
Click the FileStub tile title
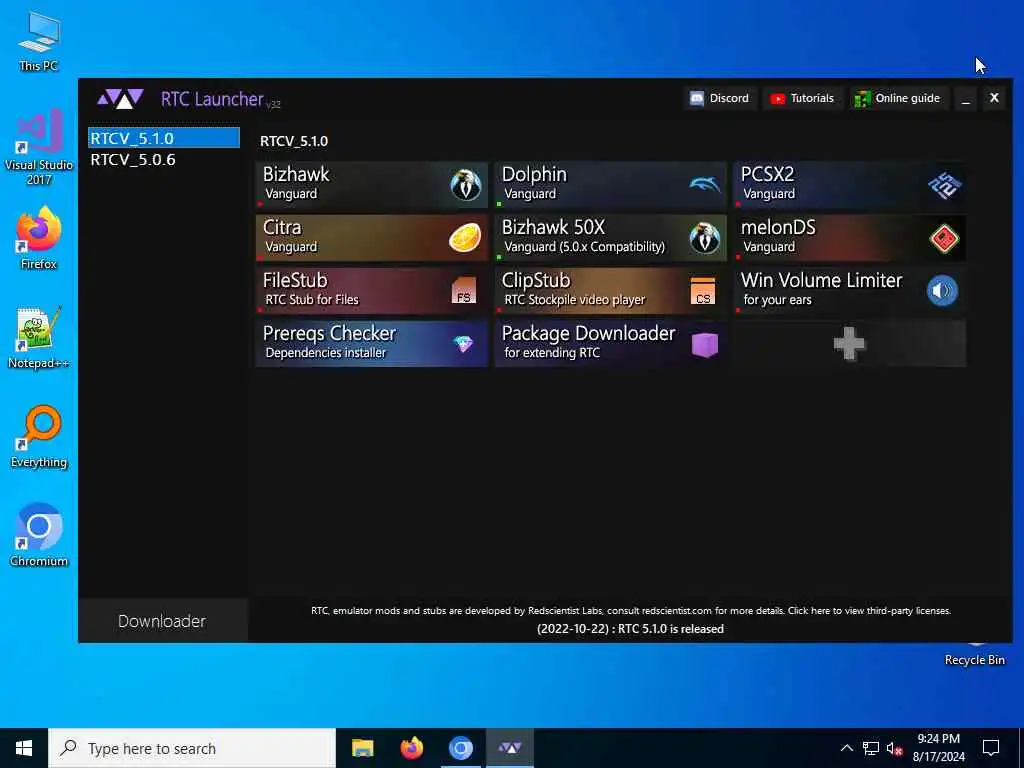pos(295,280)
